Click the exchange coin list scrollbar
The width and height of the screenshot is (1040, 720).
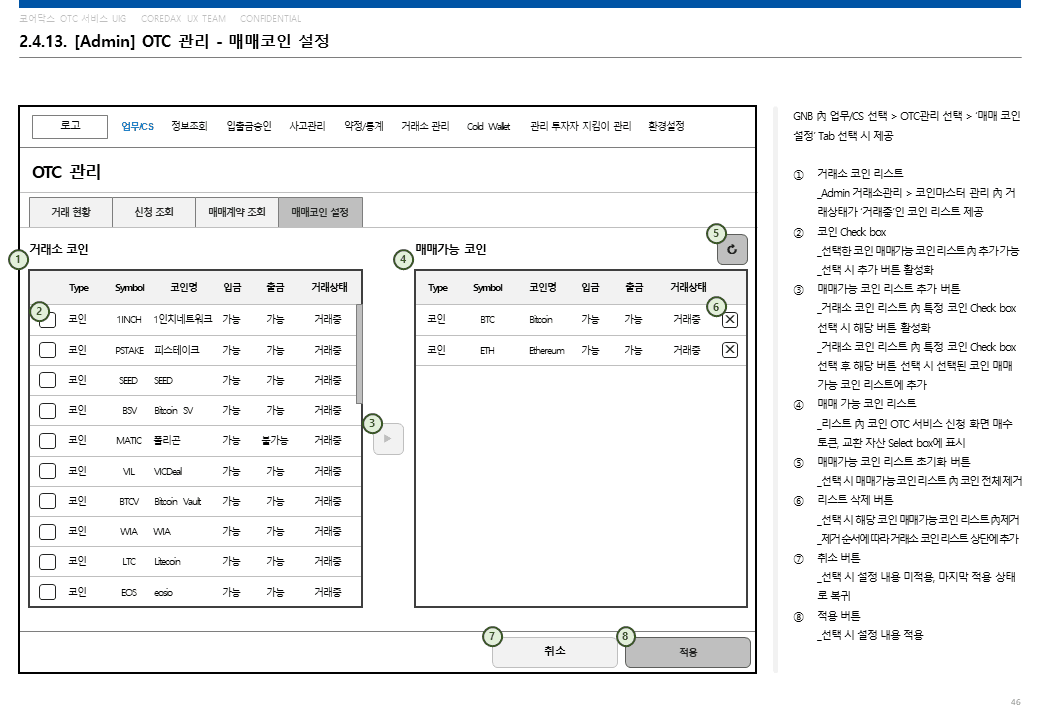click(x=359, y=354)
